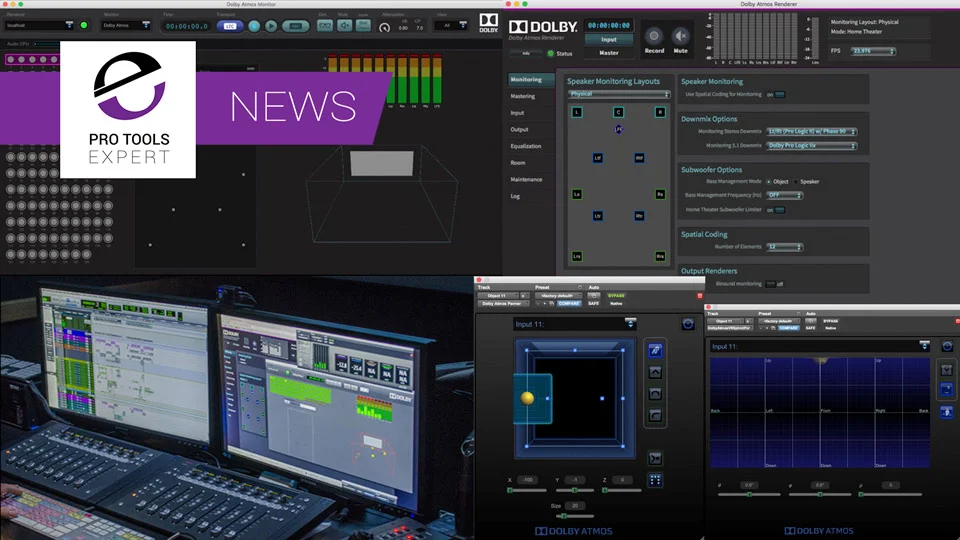
Task: Open the Number of Elements dropdown
Action: click(784, 247)
